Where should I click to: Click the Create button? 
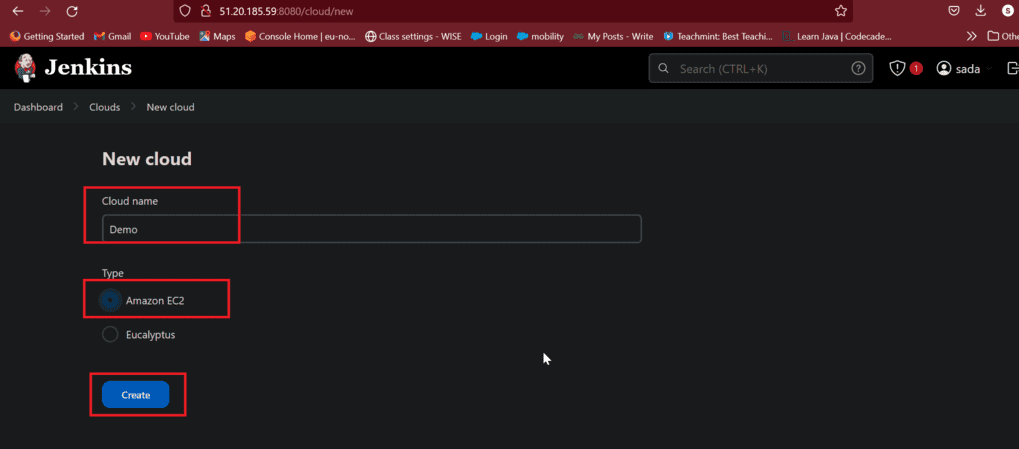tap(136, 395)
